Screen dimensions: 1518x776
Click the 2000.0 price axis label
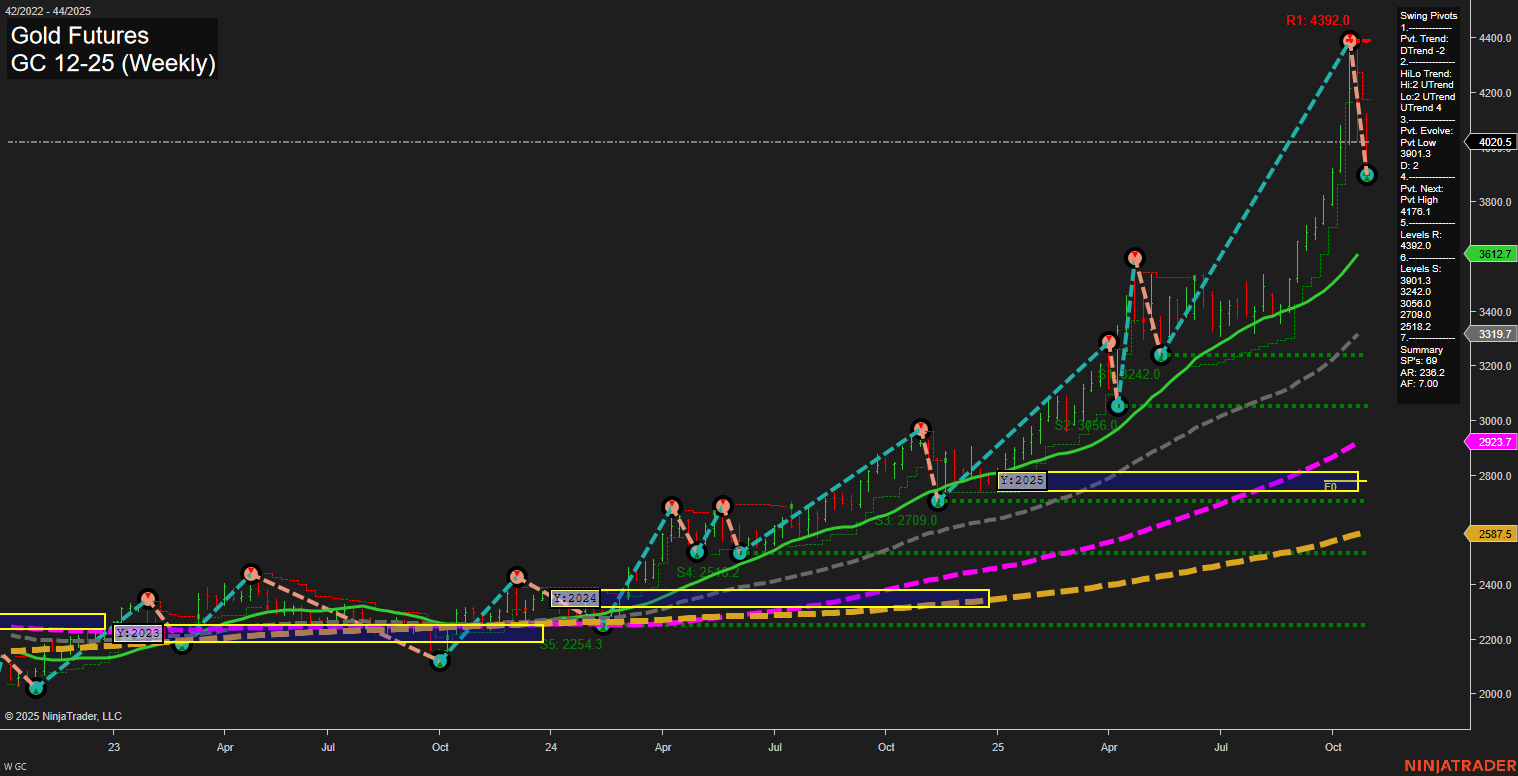click(x=1494, y=694)
